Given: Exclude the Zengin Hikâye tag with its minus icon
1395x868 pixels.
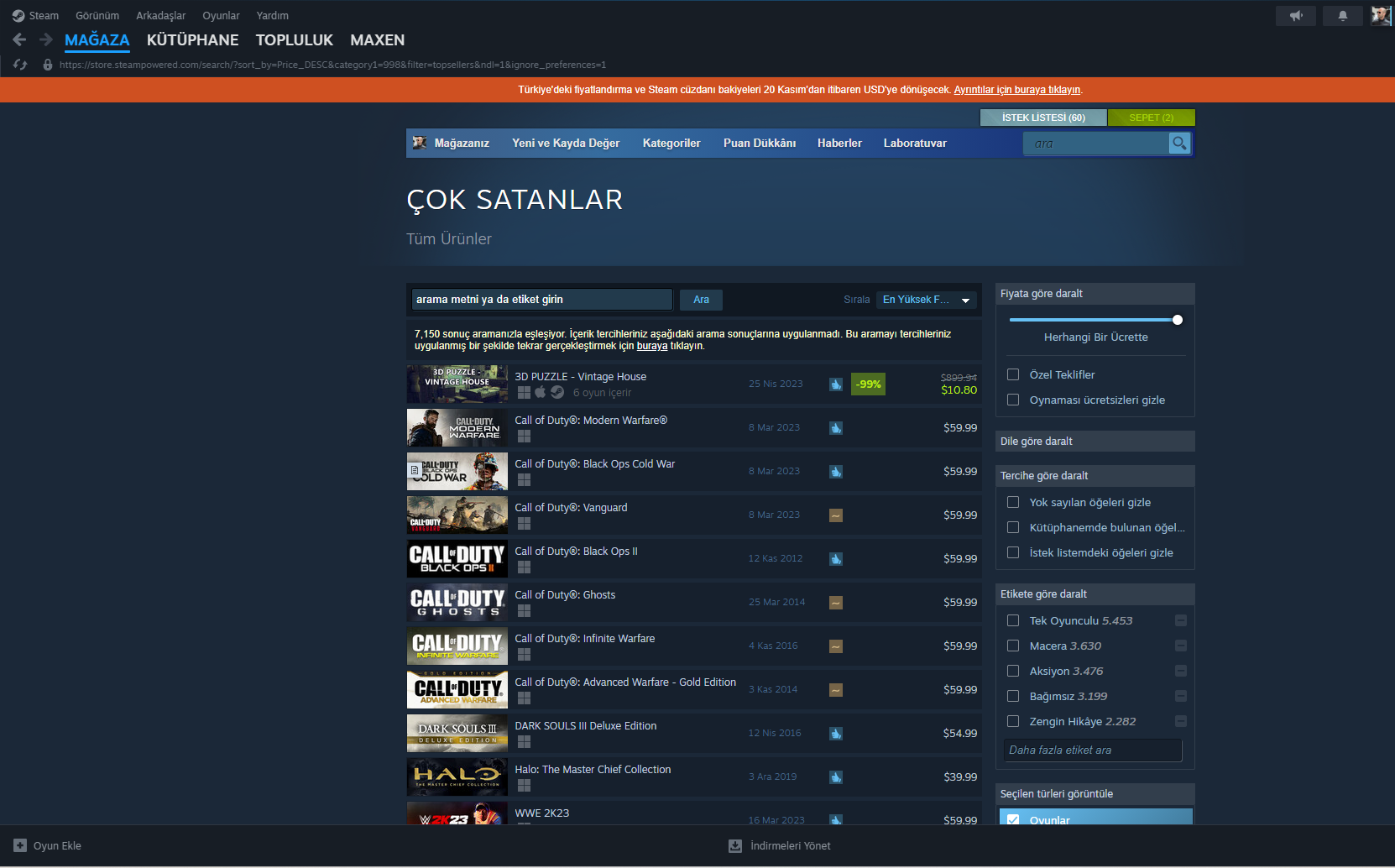Looking at the screenshot, I should point(1181,721).
